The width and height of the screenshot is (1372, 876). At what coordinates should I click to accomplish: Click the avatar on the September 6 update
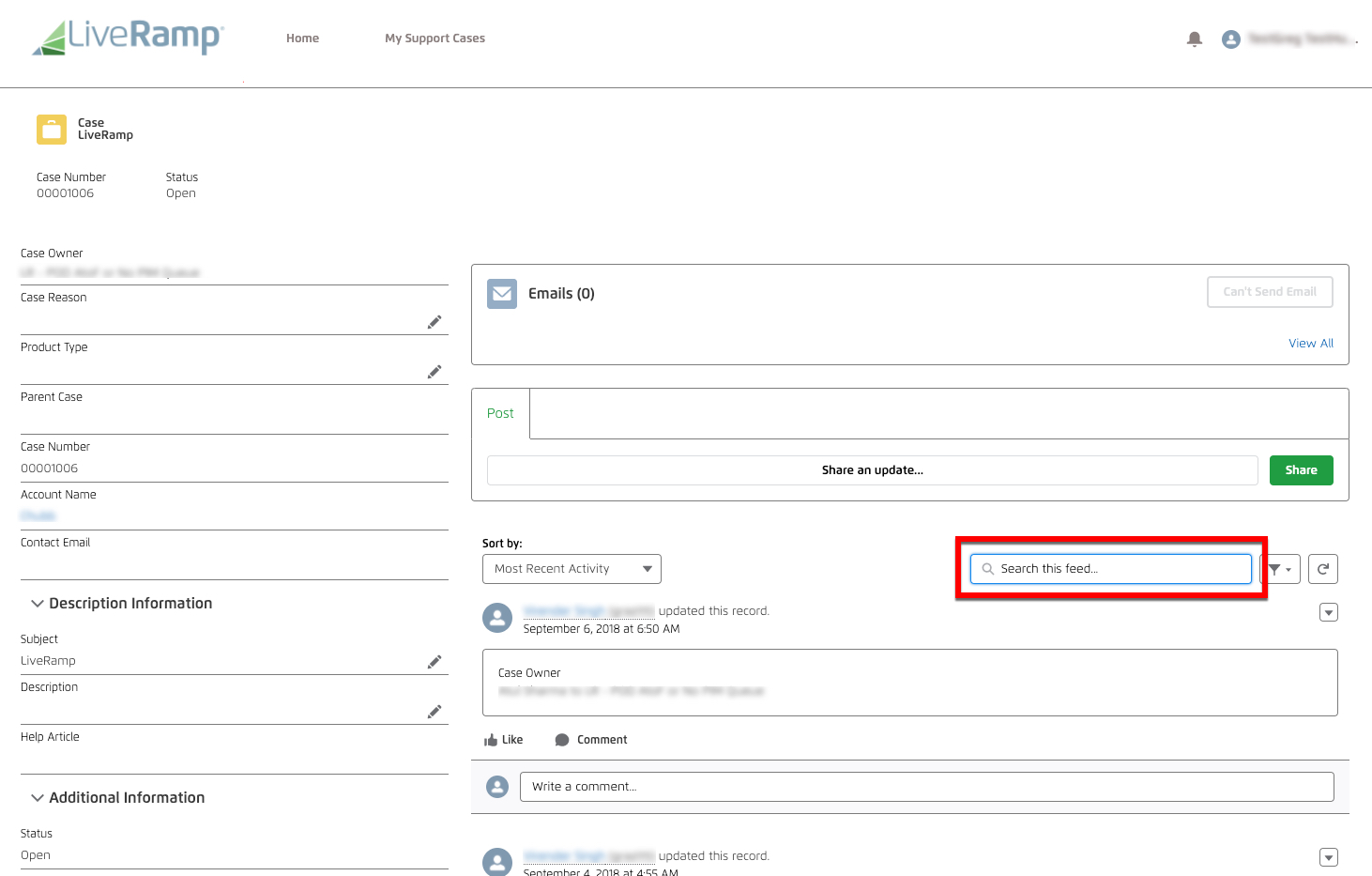click(x=497, y=618)
